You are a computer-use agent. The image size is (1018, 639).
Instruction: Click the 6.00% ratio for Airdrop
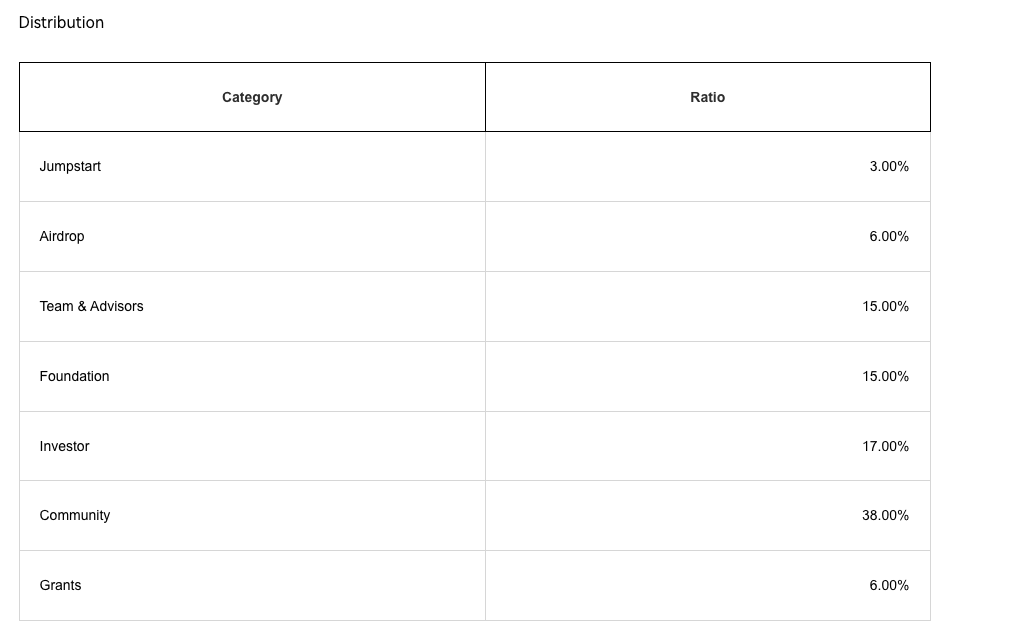[888, 236]
